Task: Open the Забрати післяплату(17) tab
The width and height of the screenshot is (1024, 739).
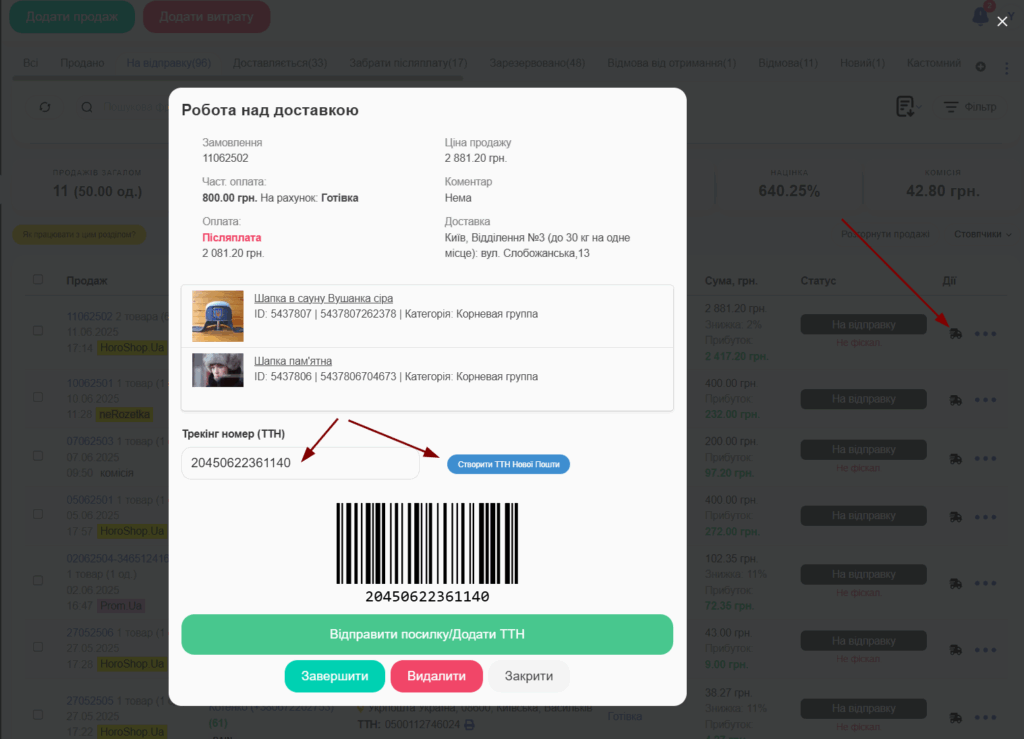Action: (x=408, y=63)
